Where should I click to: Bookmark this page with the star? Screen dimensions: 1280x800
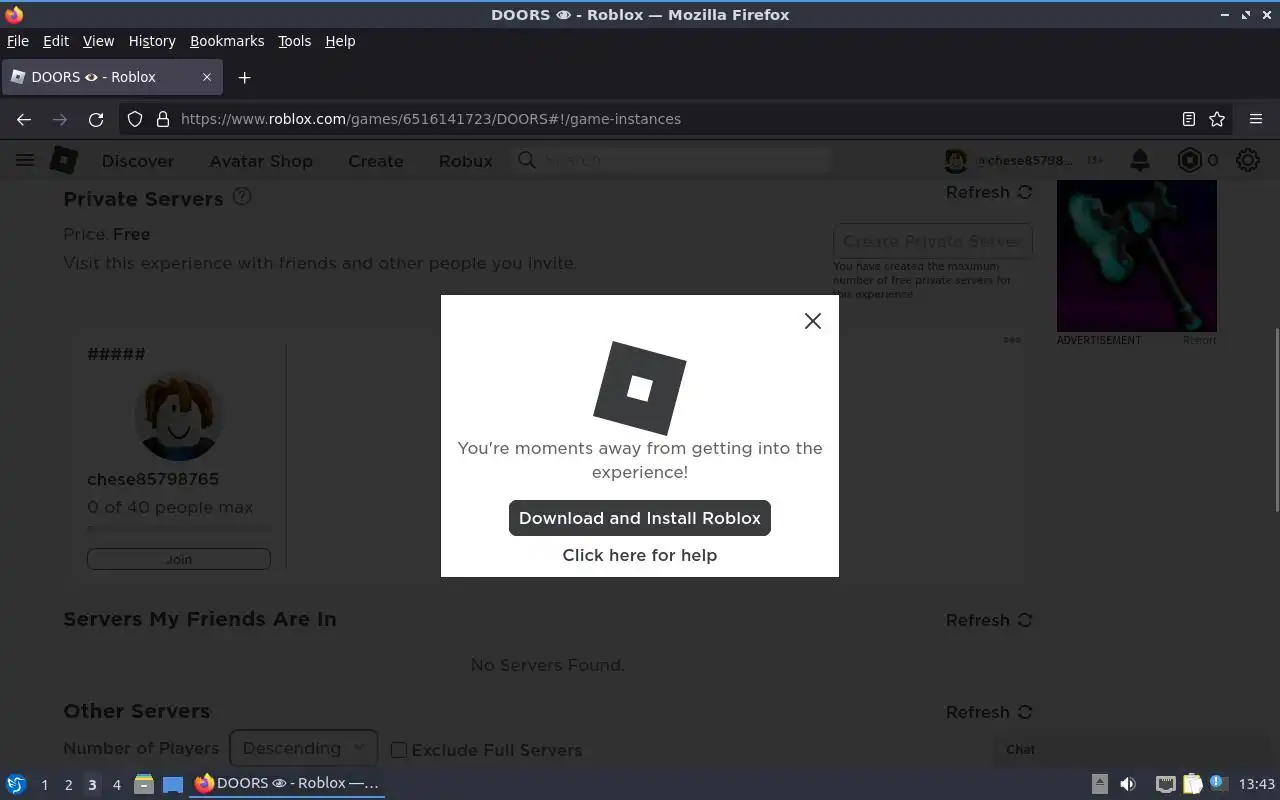point(1217,119)
